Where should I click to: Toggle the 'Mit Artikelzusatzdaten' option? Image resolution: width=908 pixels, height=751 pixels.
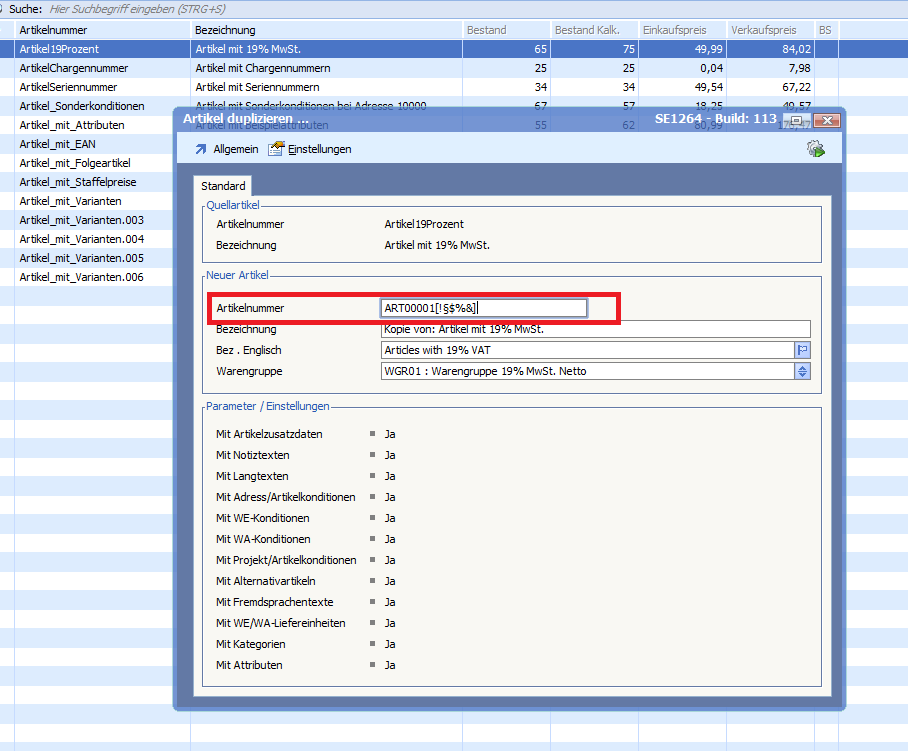[390, 434]
